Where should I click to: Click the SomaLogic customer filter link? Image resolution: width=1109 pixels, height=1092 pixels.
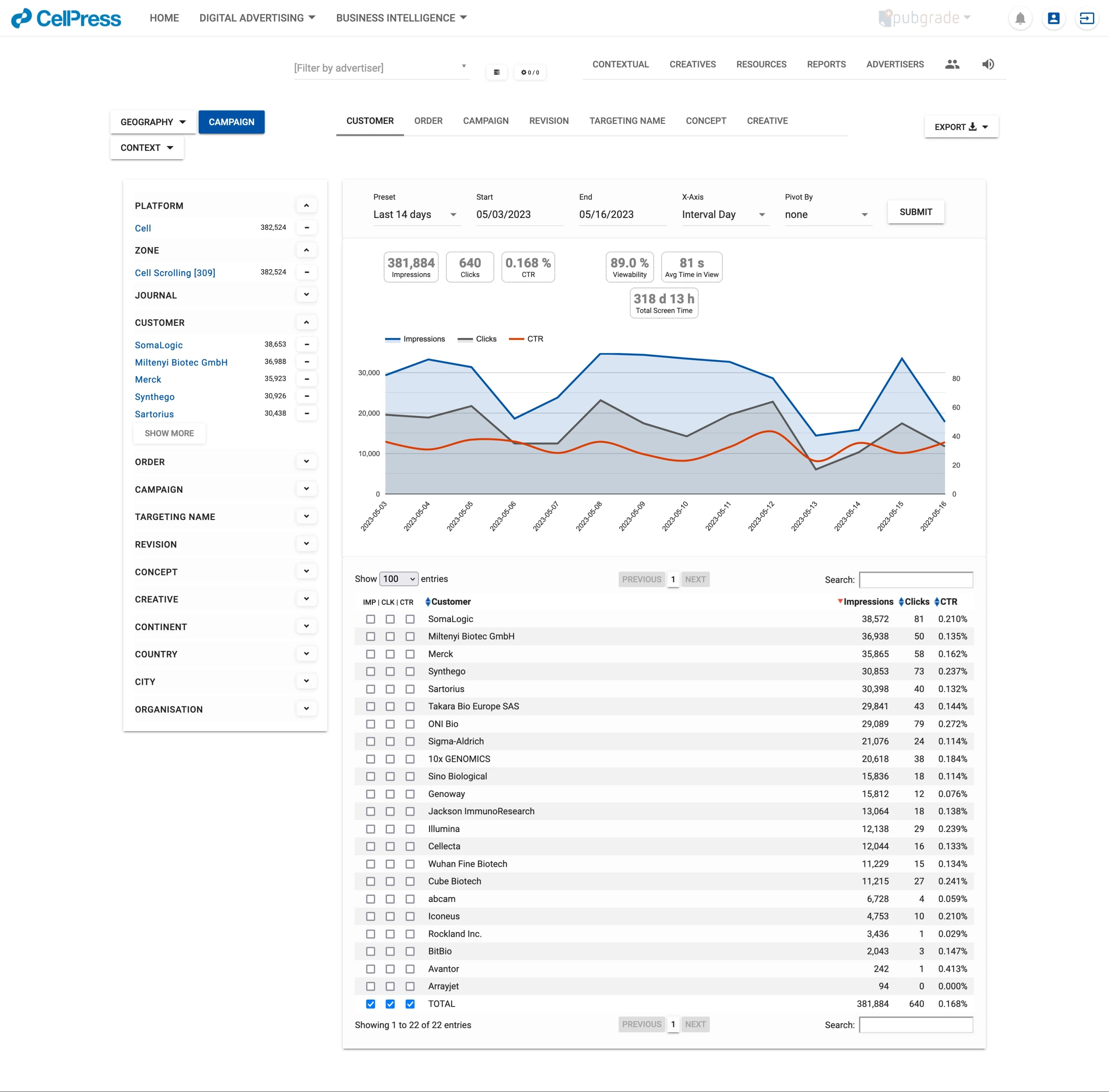[x=159, y=345]
